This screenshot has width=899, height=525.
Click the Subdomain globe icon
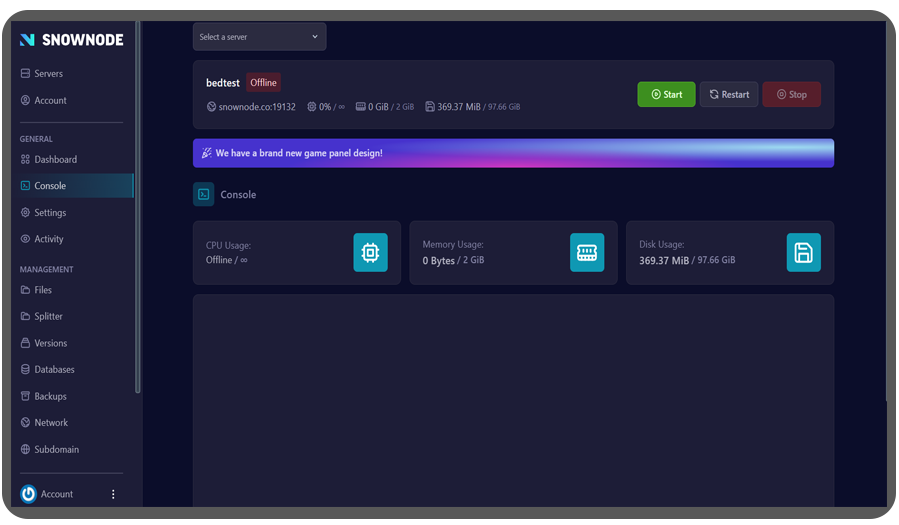pyautogui.click(x=25, y=449)
